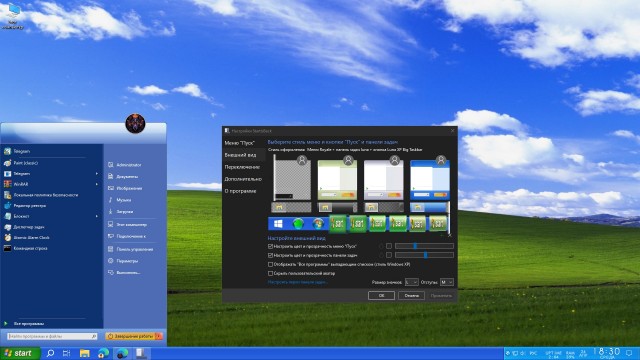The image size is (640, 360).
Task: Switch to Внешний вид section
Action: [240, 155]
